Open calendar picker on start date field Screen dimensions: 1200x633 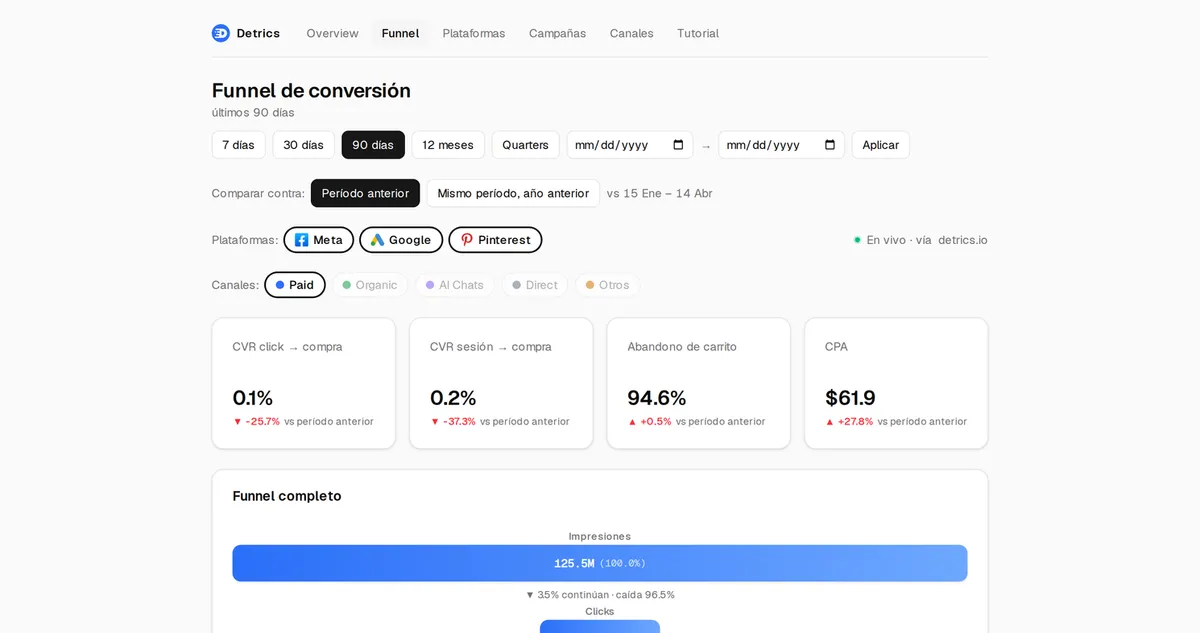click(678, 145)
